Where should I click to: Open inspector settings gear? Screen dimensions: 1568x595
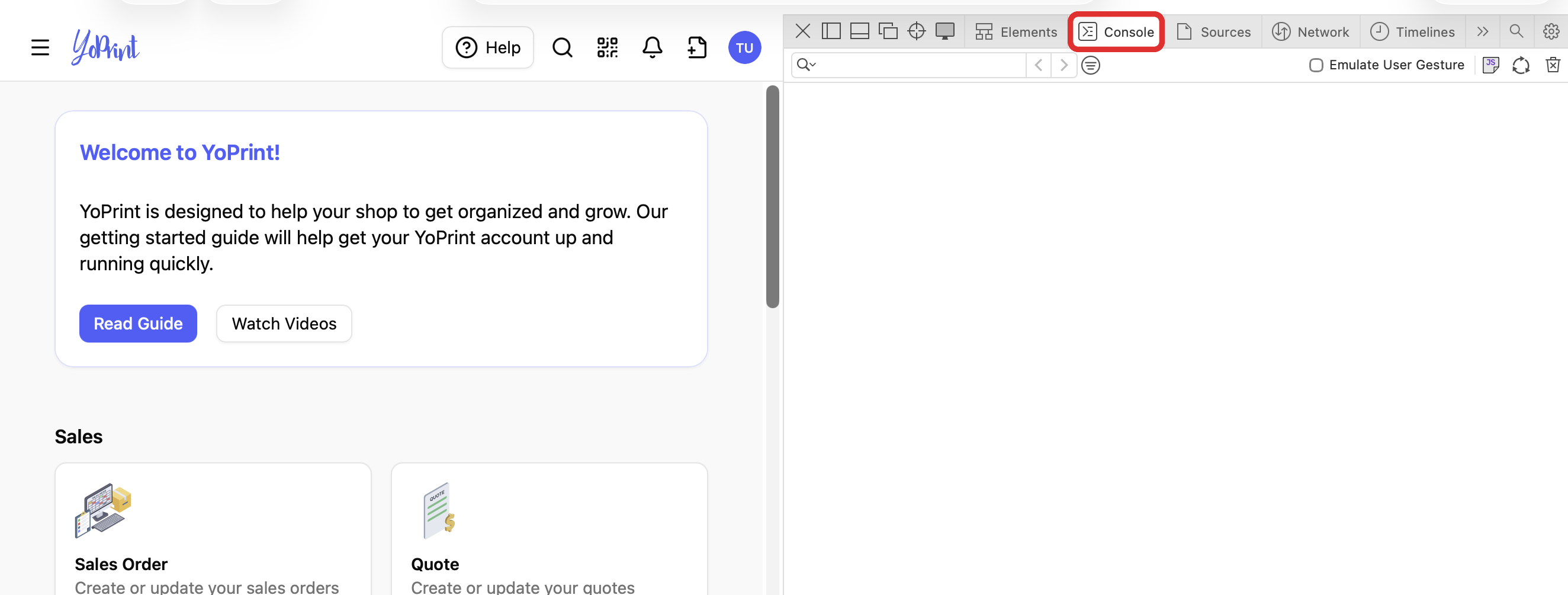pos(1551,31)
